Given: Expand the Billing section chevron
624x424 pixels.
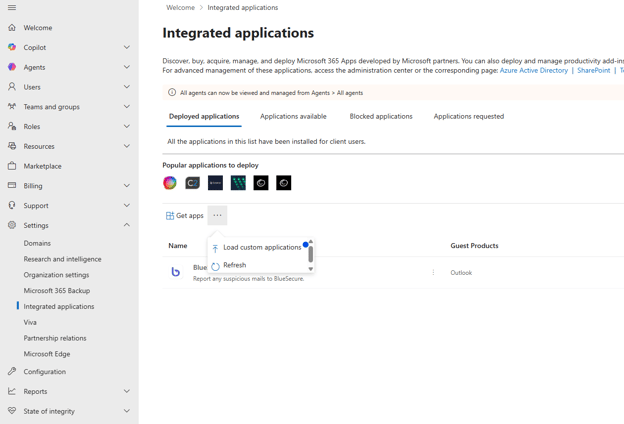Looking at the screenshot, I should coord(127,185).
